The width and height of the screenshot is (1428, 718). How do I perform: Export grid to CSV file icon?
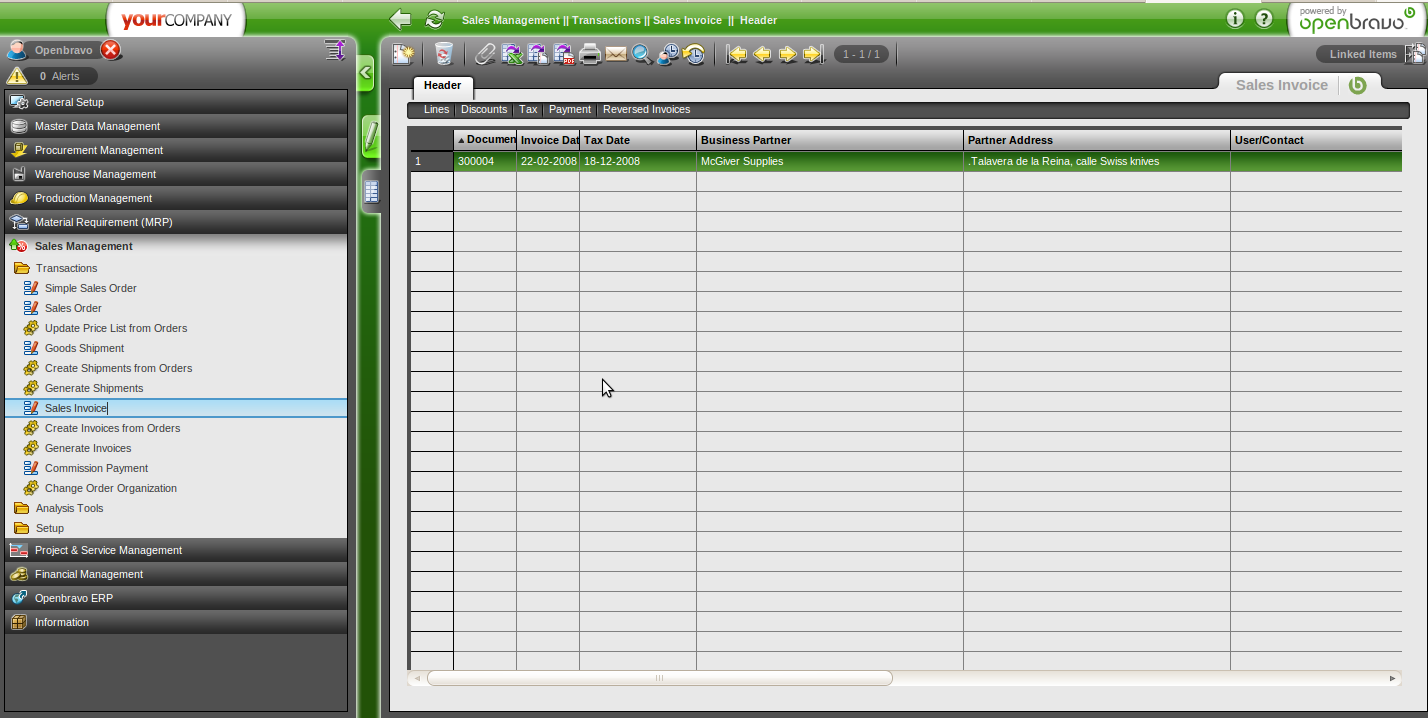click(x=538, y=54)
